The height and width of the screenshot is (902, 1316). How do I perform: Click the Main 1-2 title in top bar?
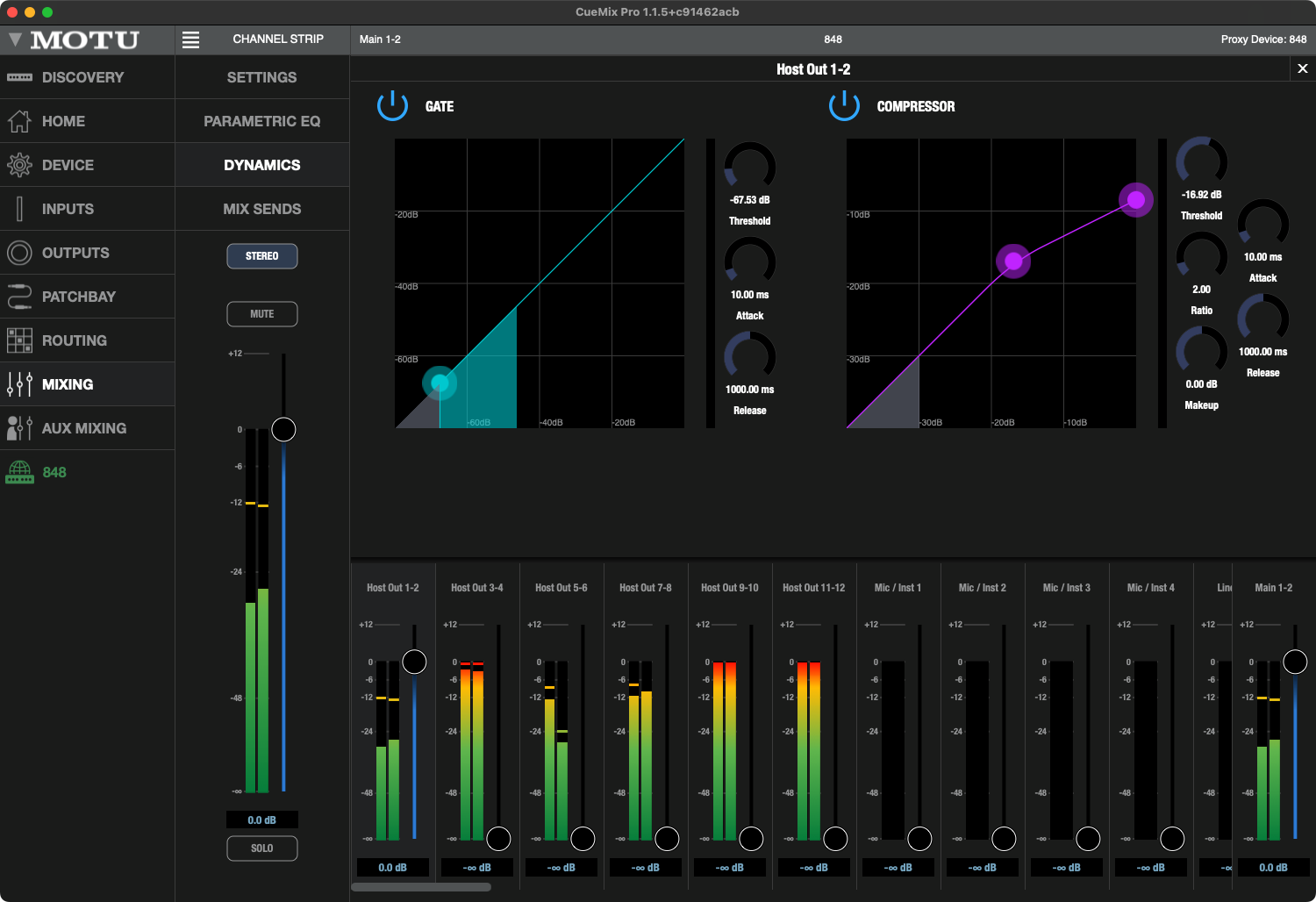(380, 39)
